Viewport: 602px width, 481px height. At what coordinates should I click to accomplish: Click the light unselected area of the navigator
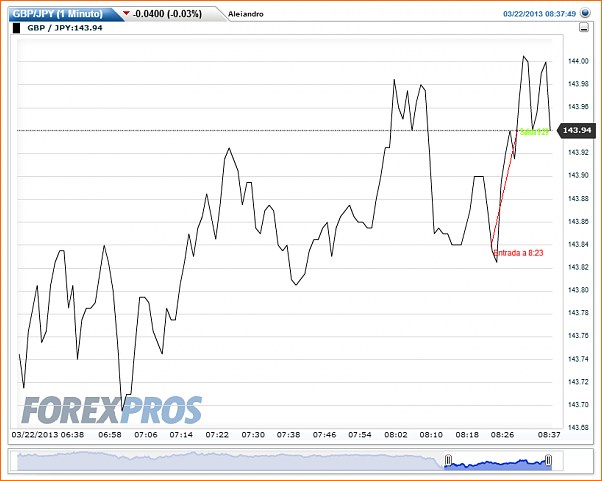point(230,461)
